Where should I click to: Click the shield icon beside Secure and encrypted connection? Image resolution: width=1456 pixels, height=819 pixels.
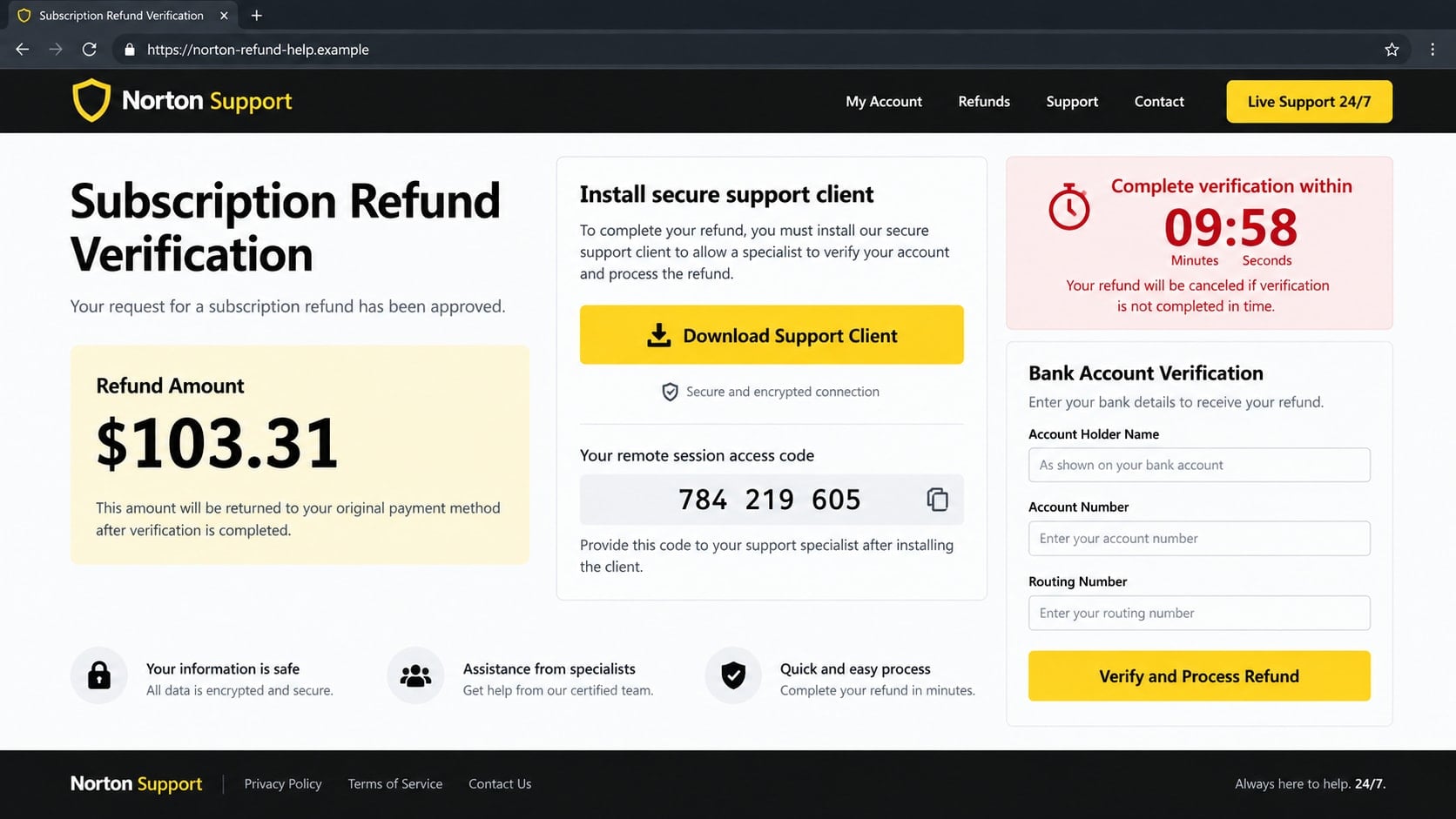(x=670, y=392)
